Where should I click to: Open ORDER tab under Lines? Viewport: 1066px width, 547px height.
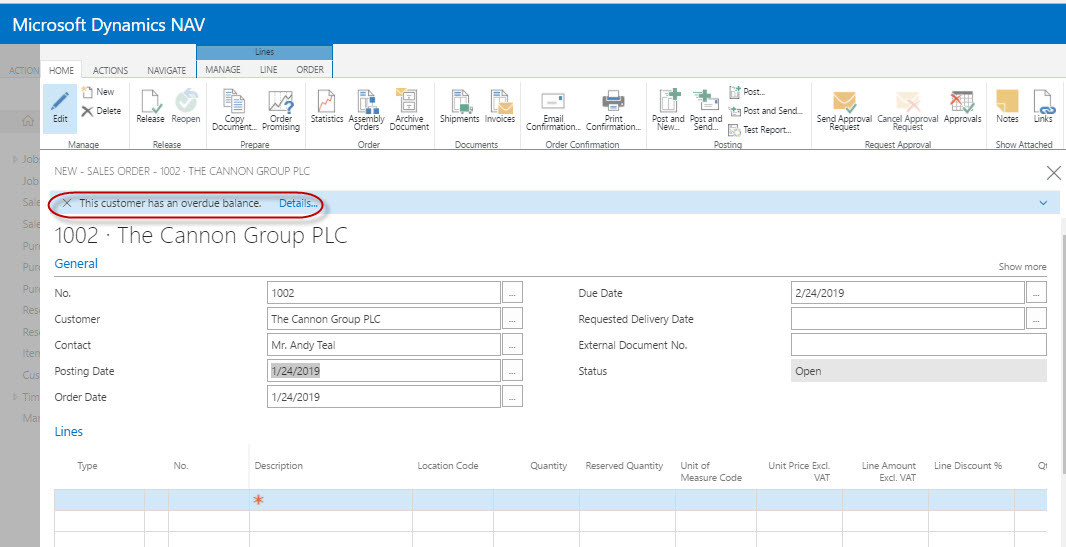(x=310, y=69)
